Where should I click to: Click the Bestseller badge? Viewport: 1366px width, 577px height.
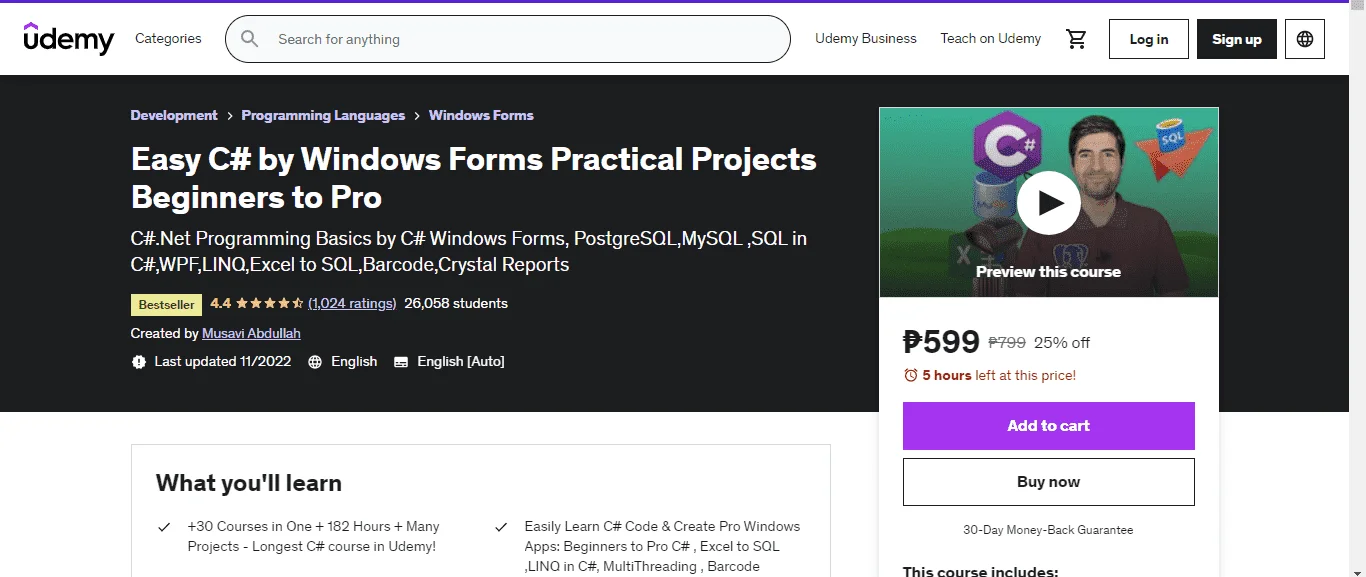(x=167, y=304)
